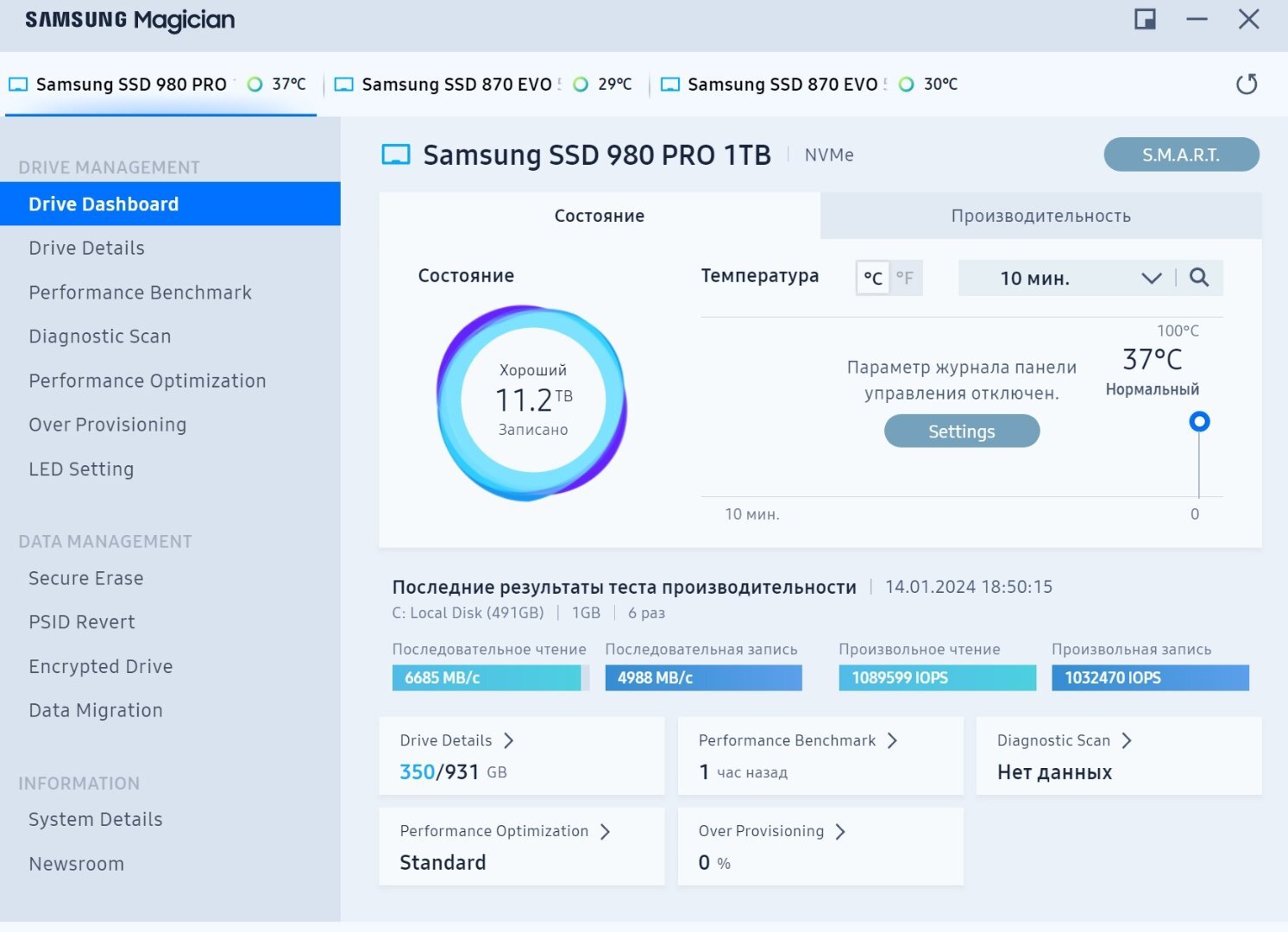Viewport: 1288px width, 932px height.
Task: Open Data Migration in sidebar
Action: (96, 710)
